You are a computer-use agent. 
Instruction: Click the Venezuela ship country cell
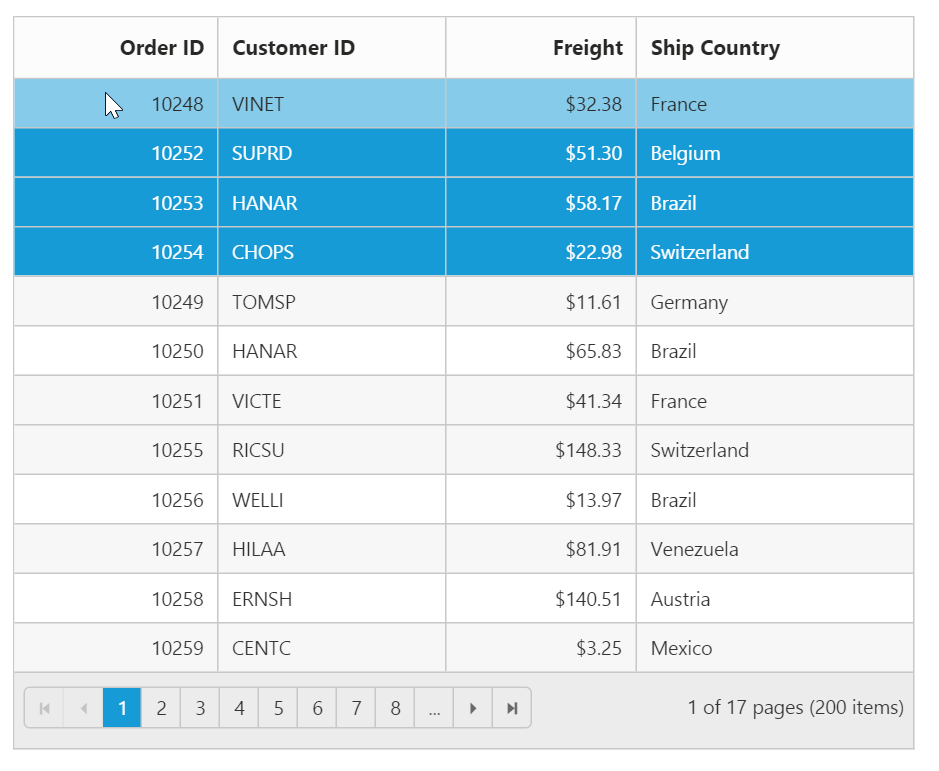pos(694,549)
